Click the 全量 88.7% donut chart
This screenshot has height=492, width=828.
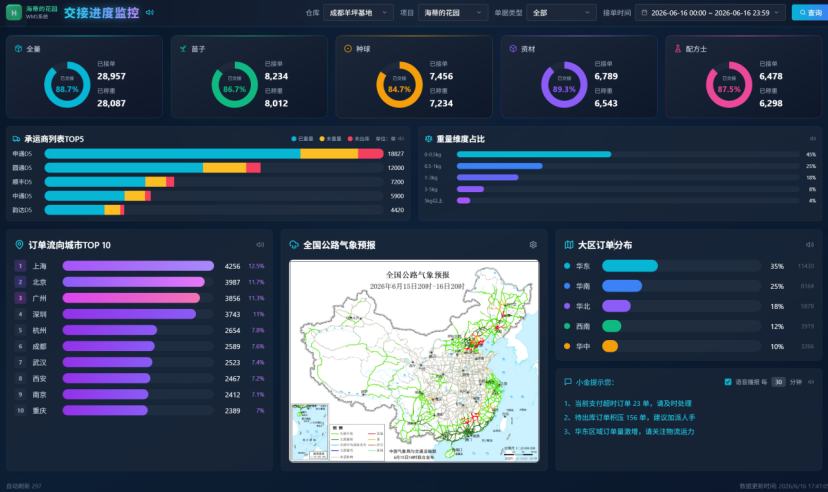(67, 84)
